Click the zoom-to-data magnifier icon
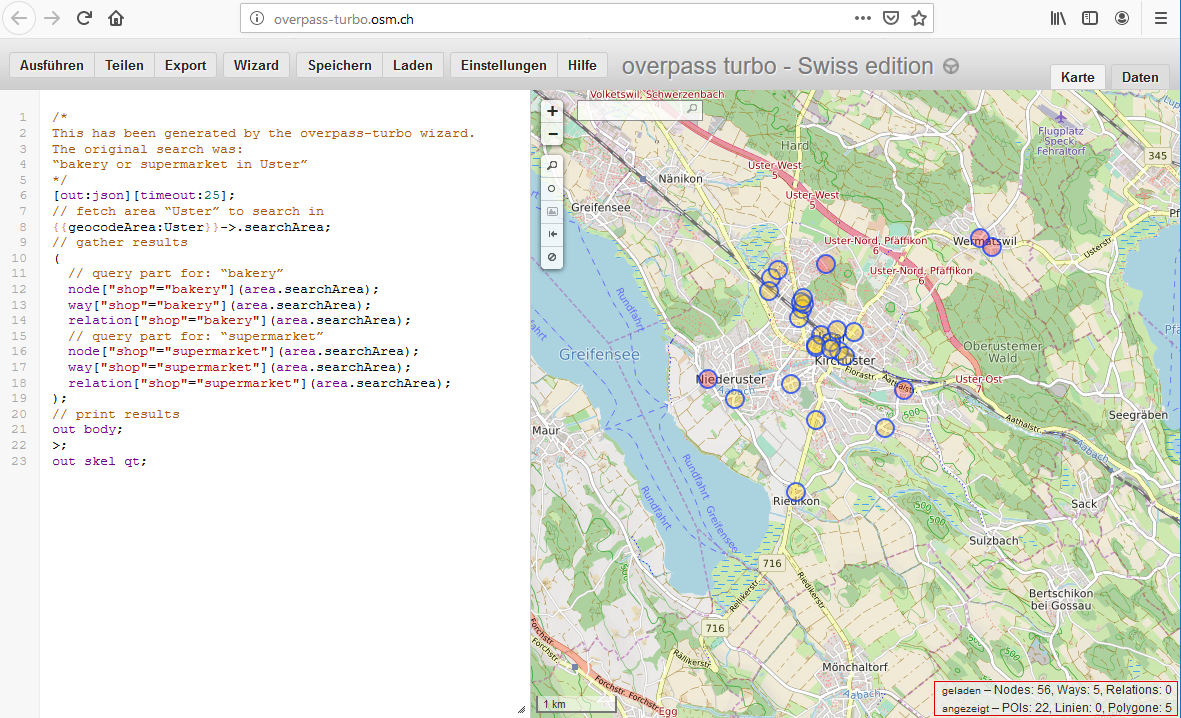 pos(552,165)
